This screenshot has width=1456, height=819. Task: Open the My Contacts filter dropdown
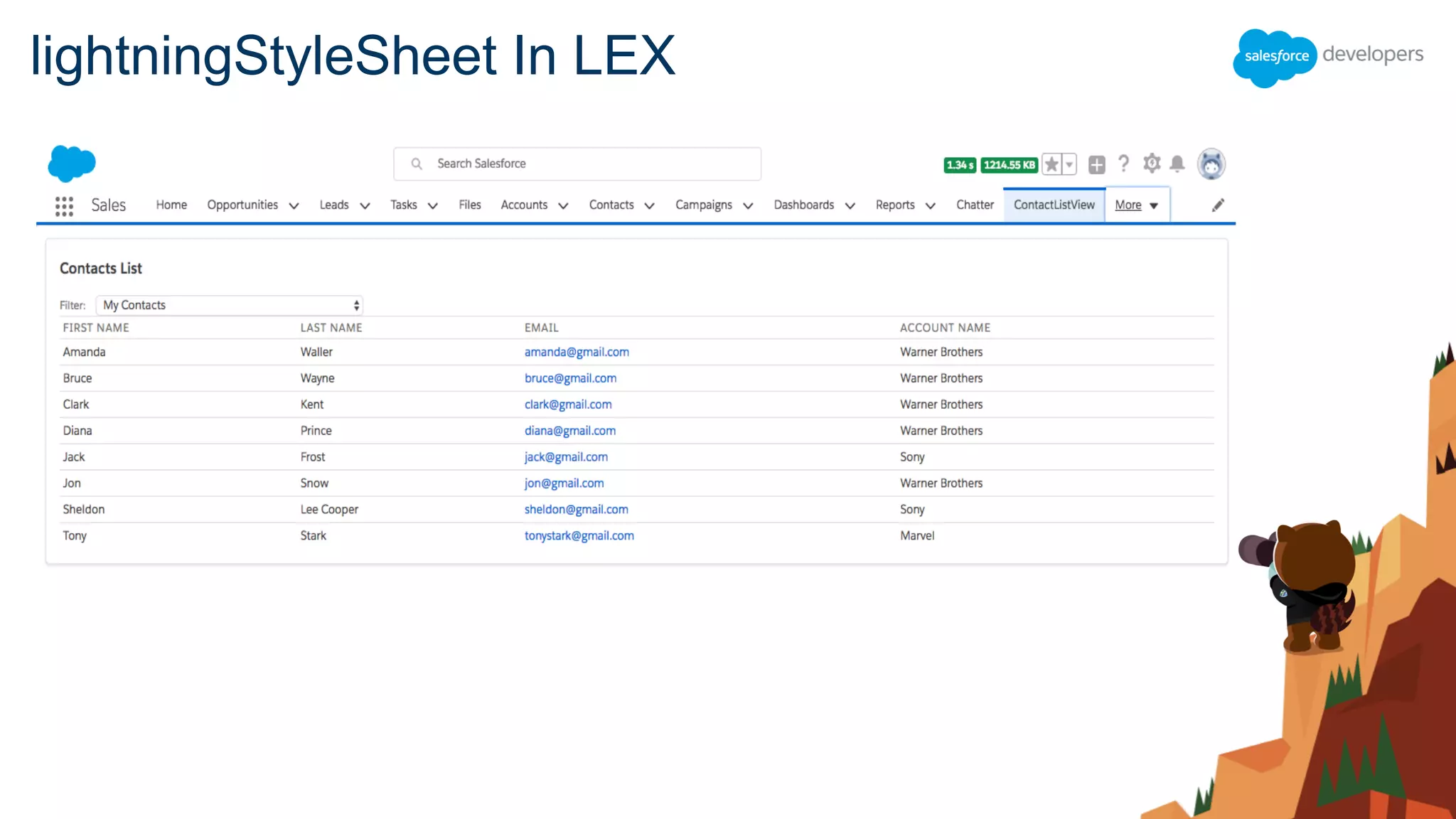click(230, 305)
